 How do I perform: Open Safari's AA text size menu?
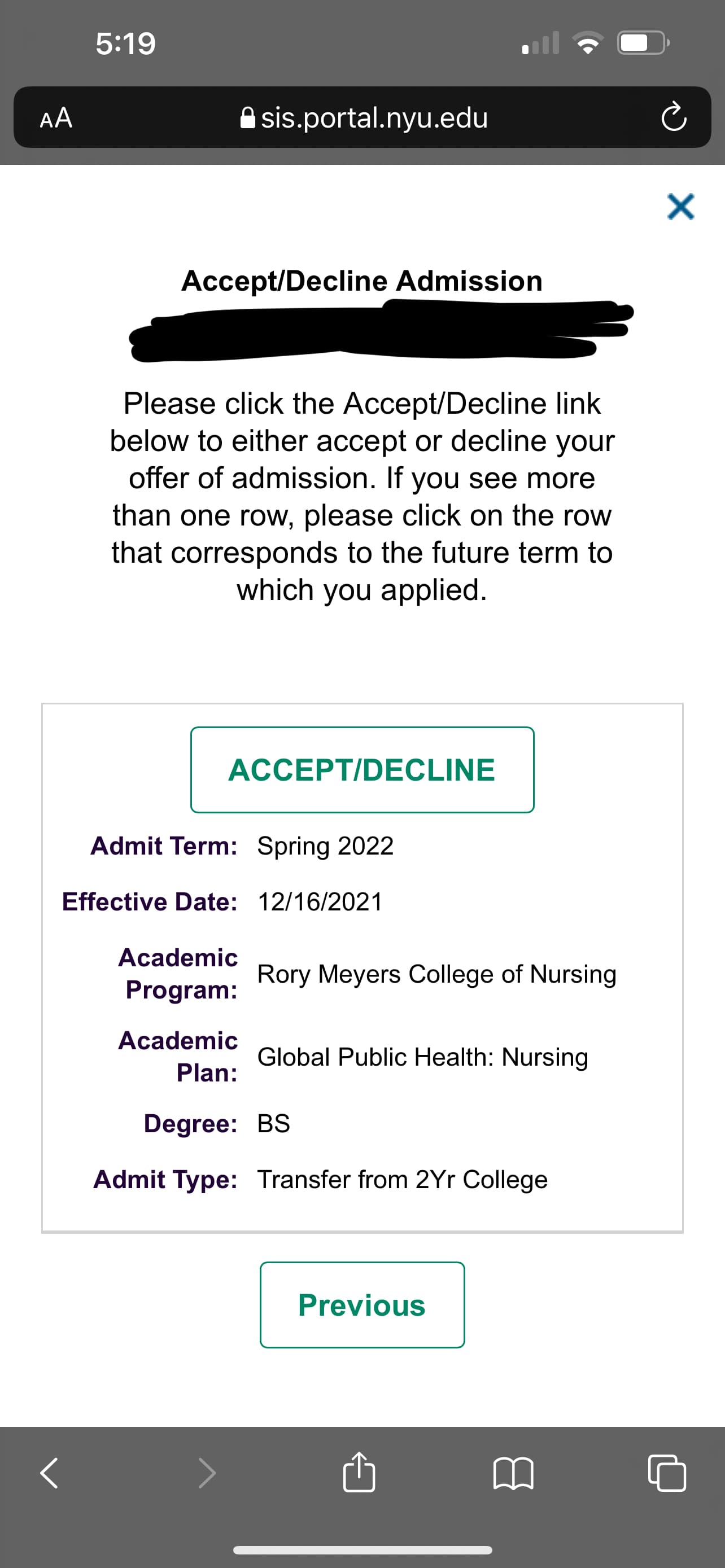pos(56,117)
